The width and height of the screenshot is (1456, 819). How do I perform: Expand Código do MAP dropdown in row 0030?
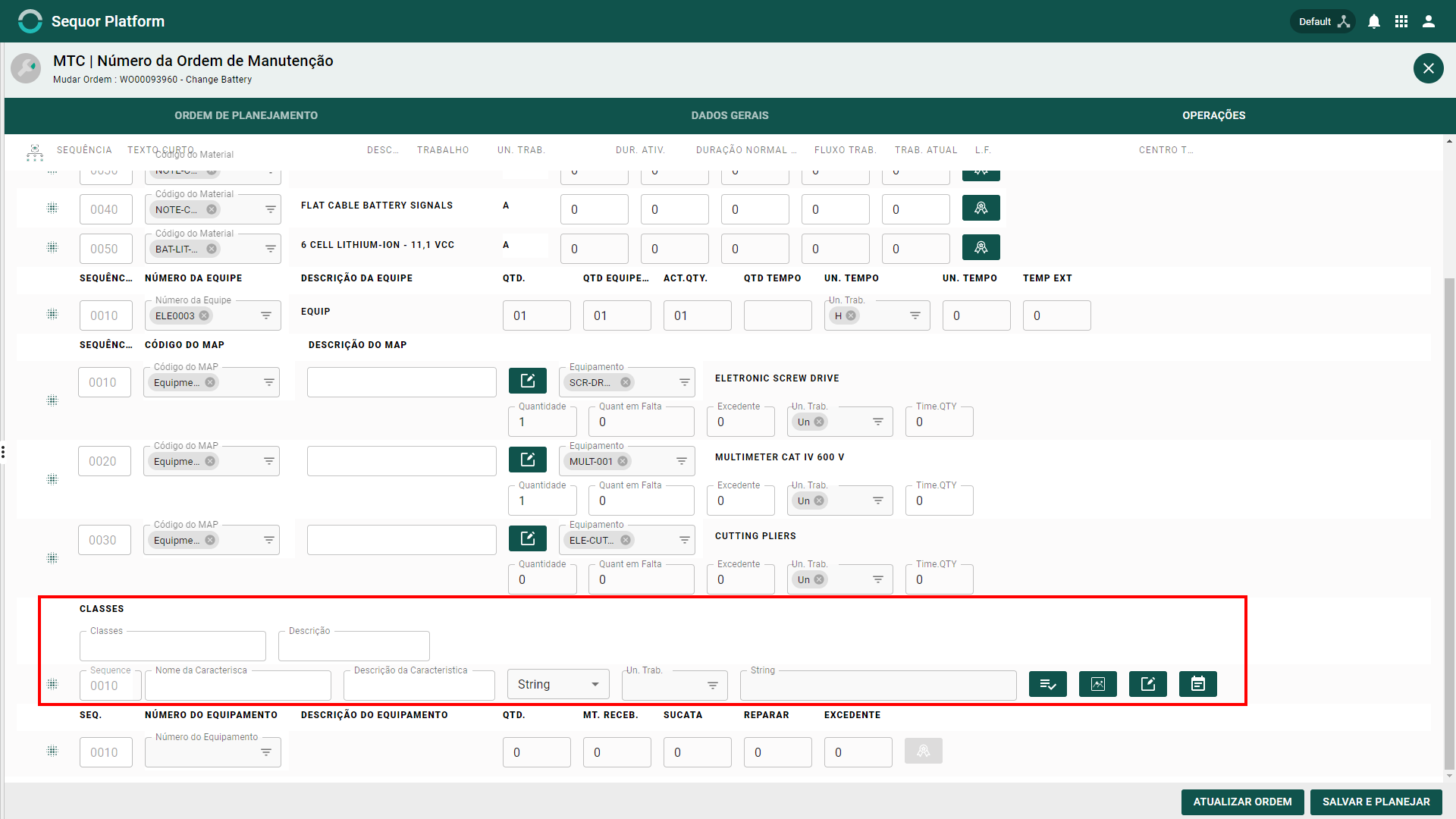pos(269,540)
